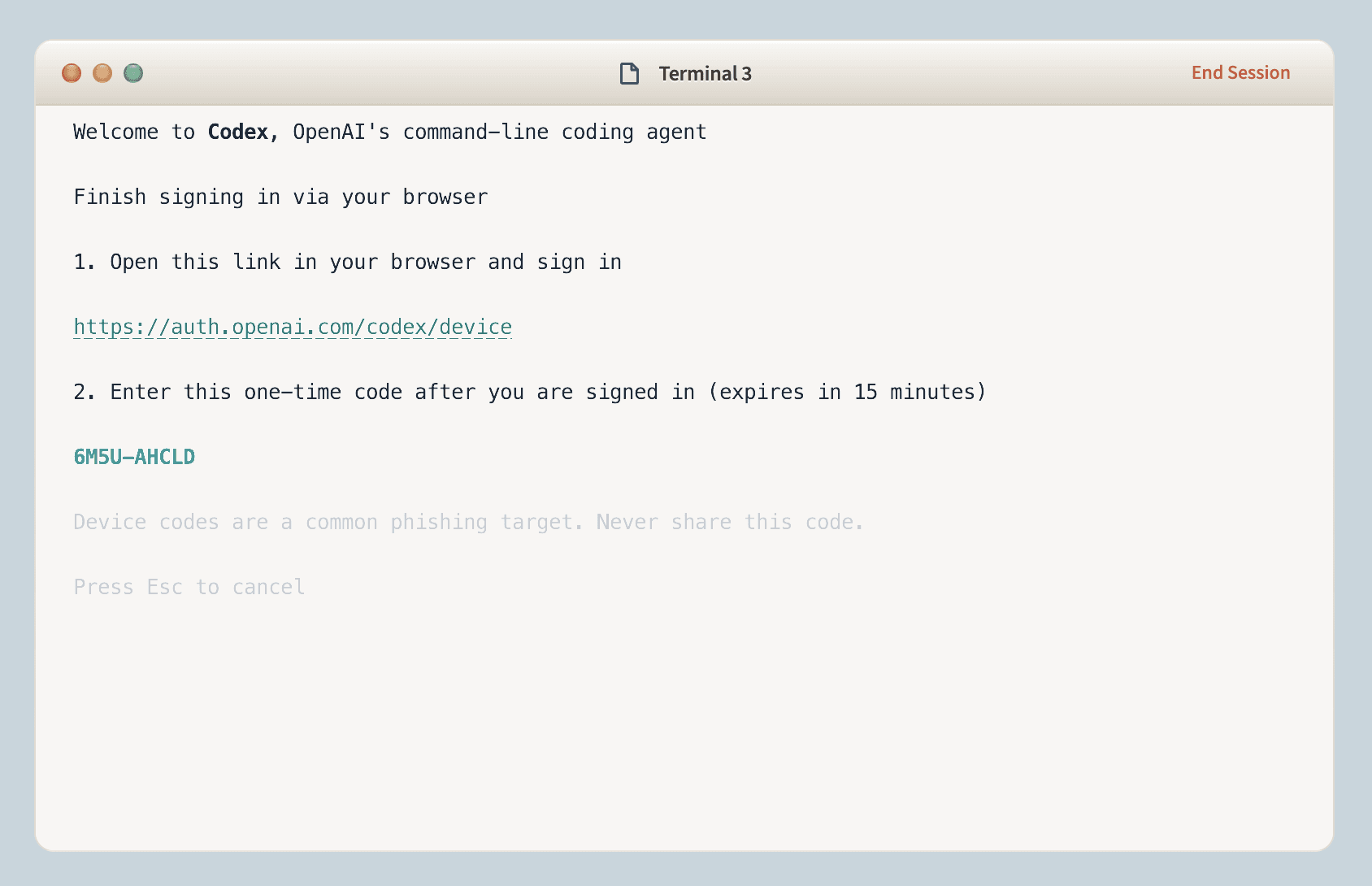
Task: Click the 'Welcome to Codex' heading line
Action: click(390, 132)
